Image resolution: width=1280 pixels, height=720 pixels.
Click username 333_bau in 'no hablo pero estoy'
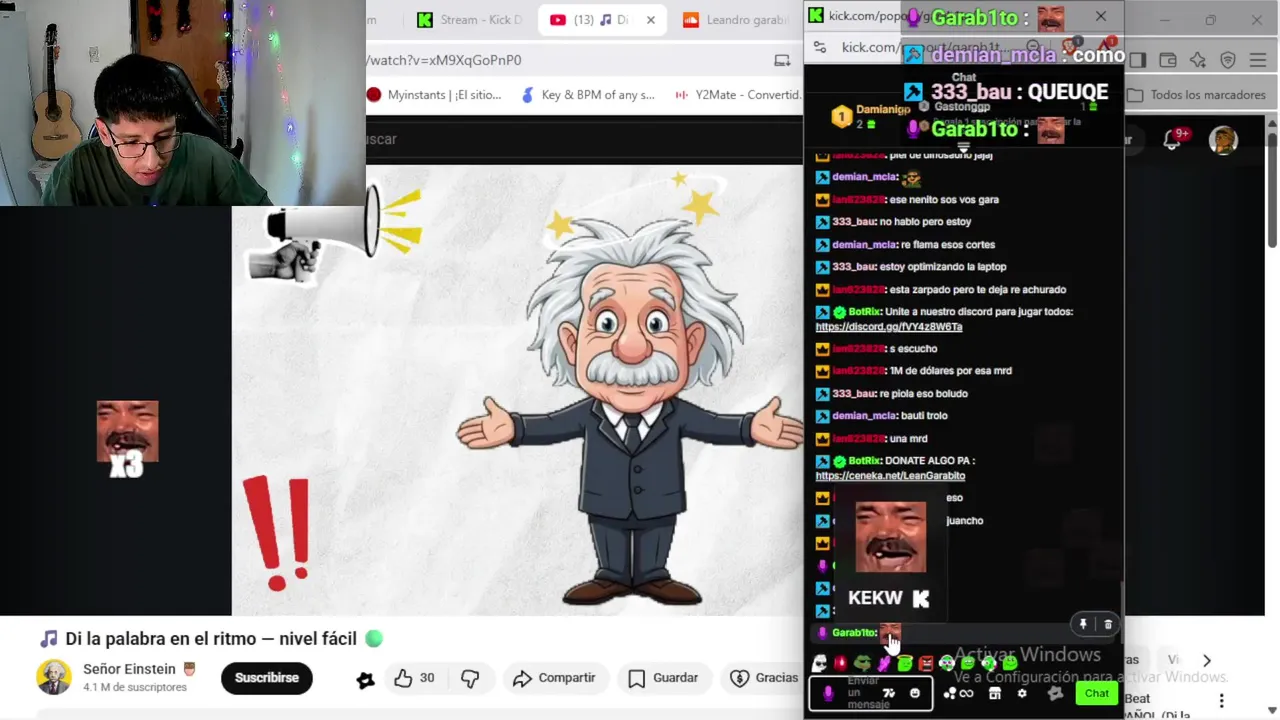tap(855, 222)
